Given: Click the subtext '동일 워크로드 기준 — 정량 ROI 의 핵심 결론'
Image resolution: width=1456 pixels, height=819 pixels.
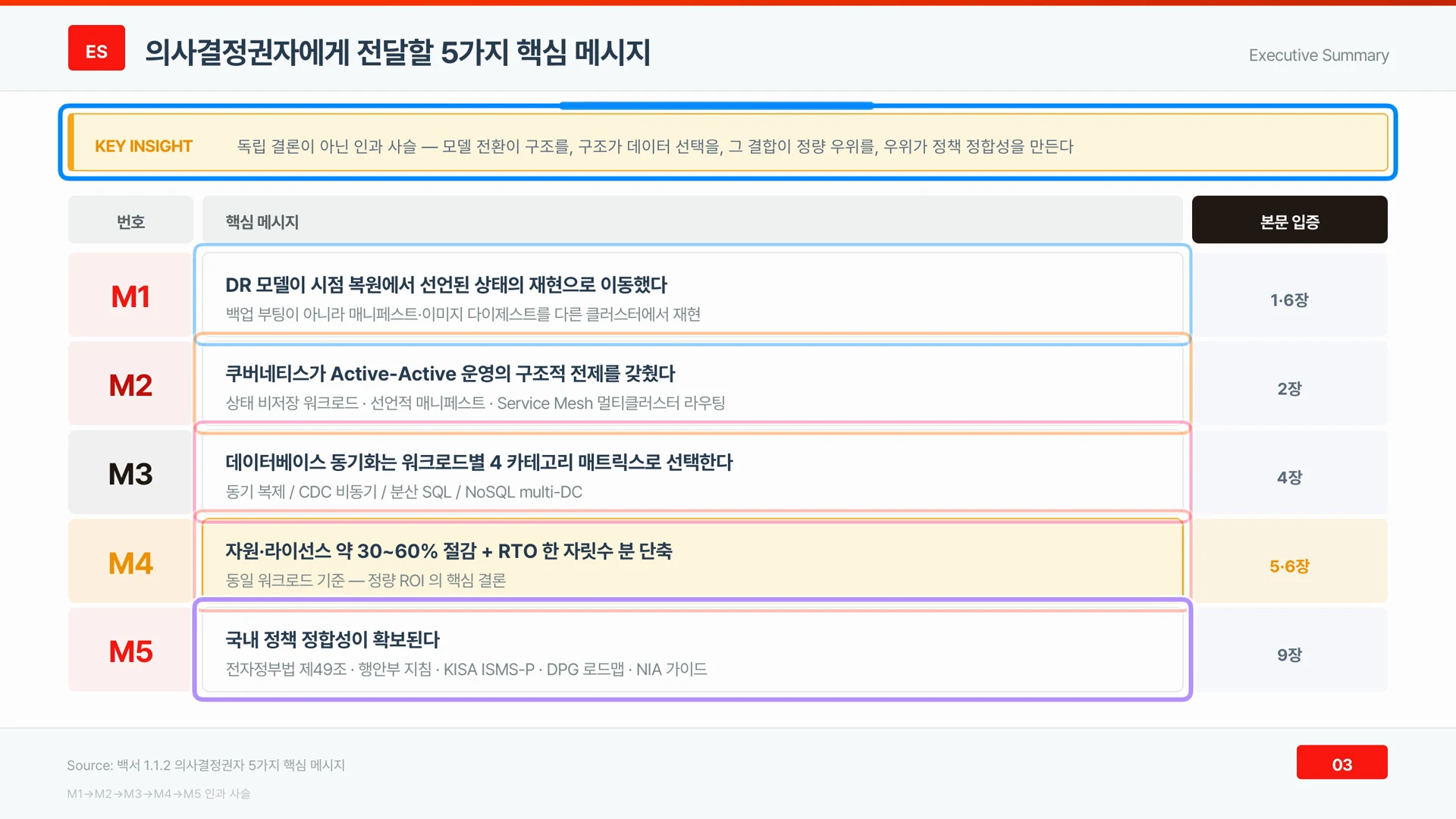Looking at the screenshot, I should [366, 580].
